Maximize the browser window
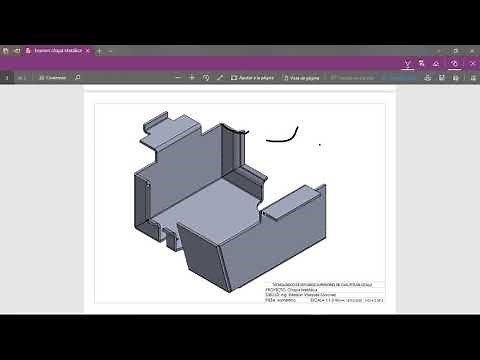This screenshot has width=480, height=360. tap(456, 51)
